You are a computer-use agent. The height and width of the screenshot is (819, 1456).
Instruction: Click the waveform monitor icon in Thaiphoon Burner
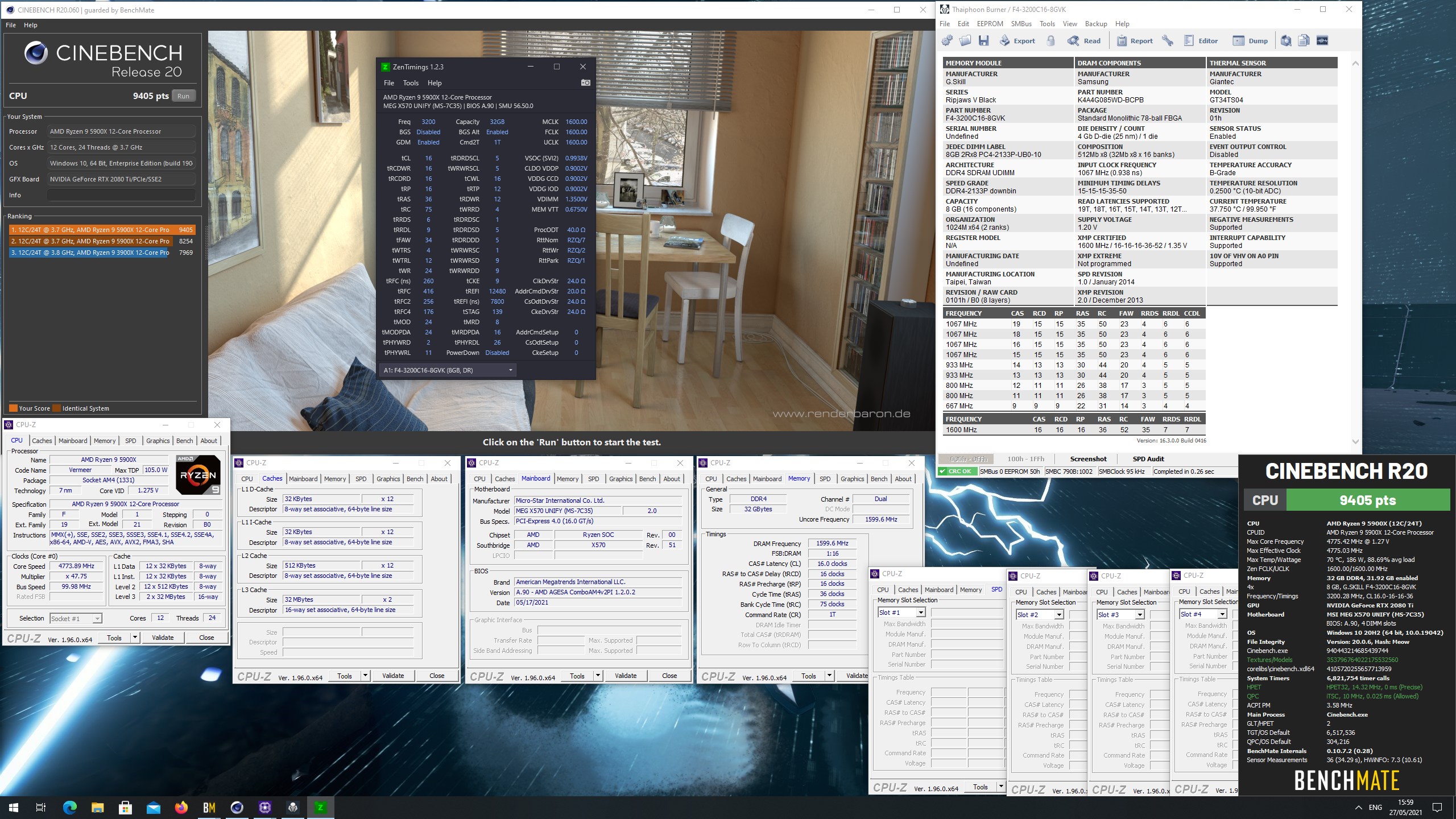[x=1322, y=40]
